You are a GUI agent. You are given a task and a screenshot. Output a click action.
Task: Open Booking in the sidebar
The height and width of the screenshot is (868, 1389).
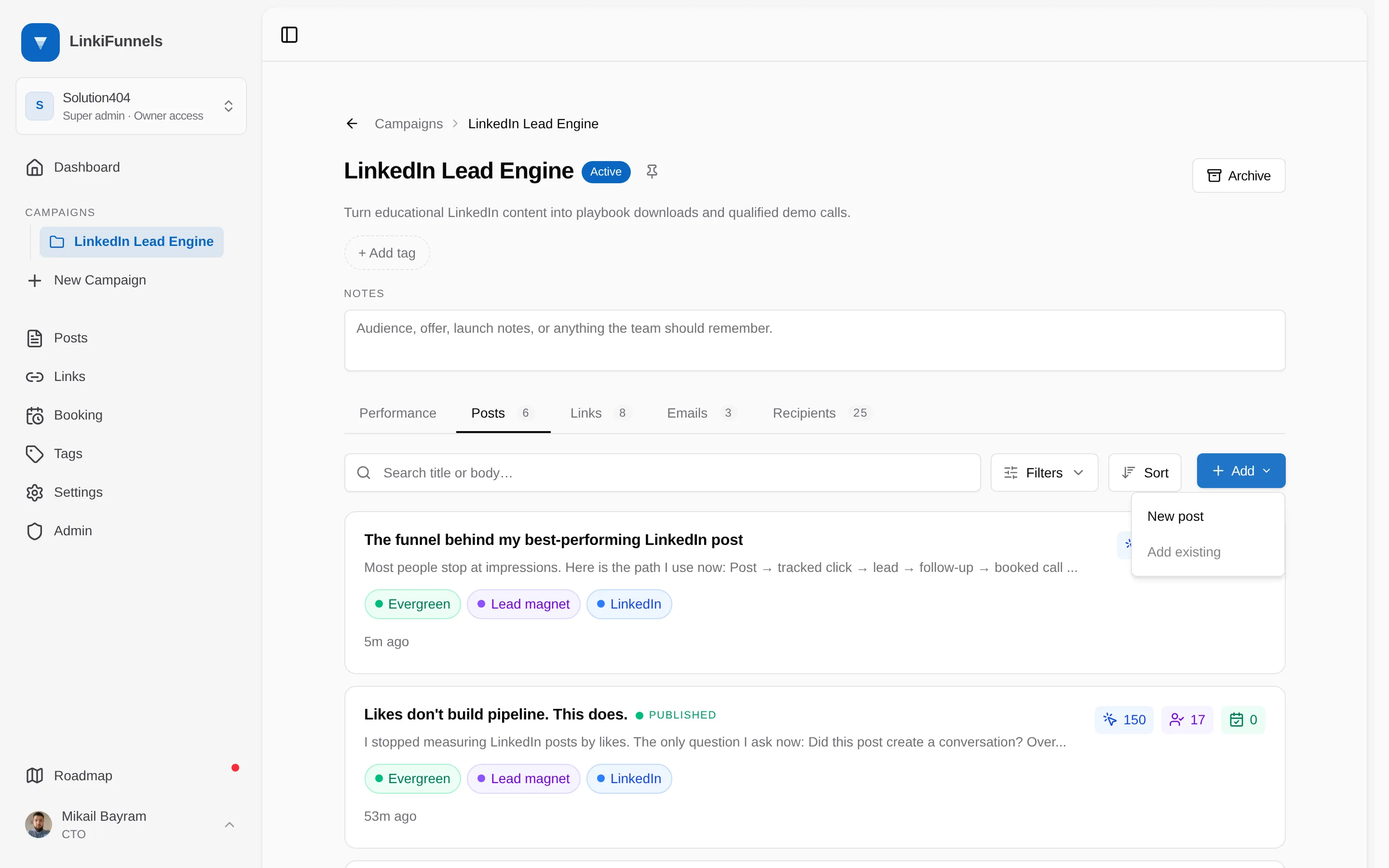[131, 415]
